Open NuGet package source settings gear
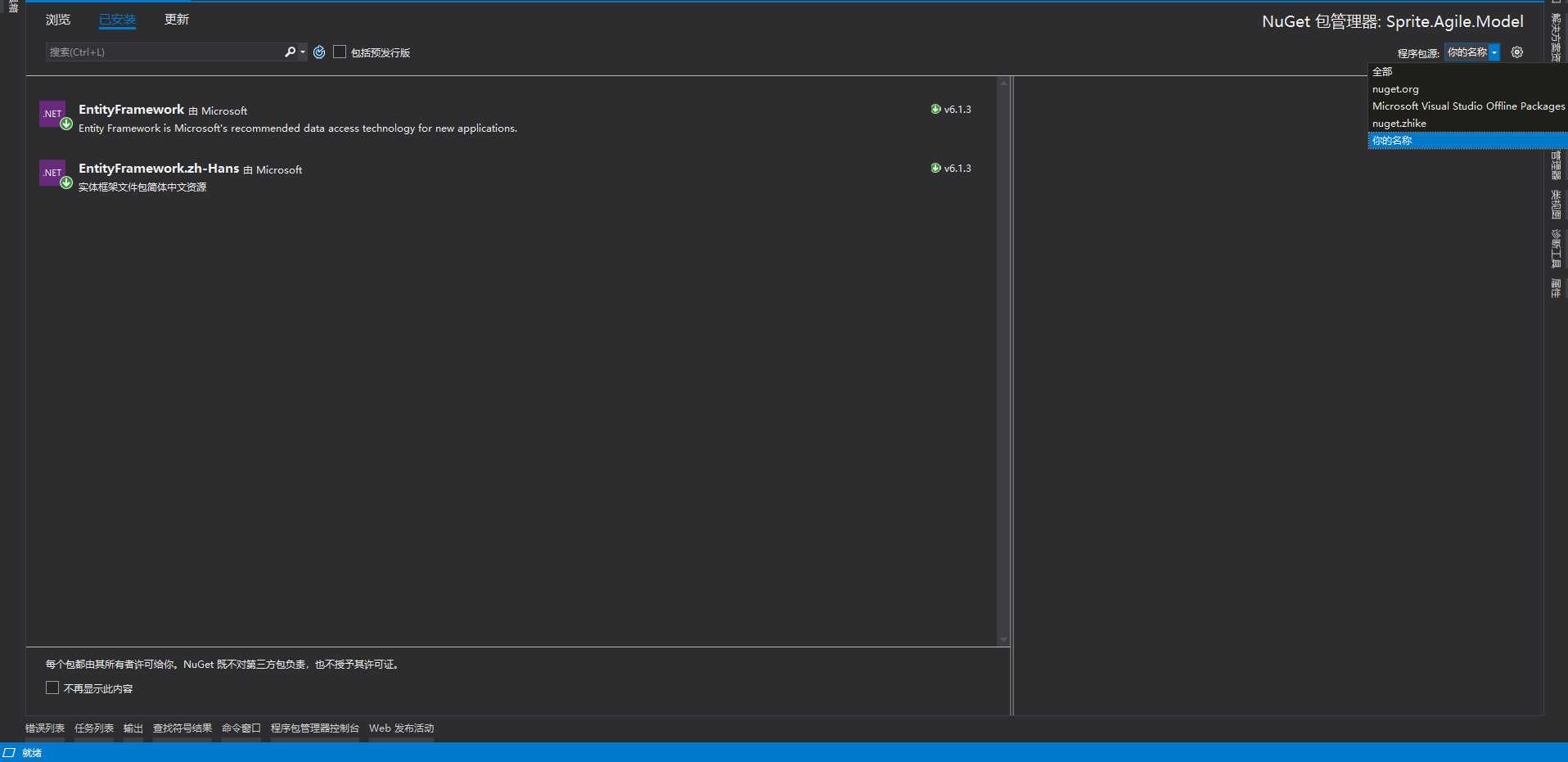 pyautogui.click(x=1516, y=52)
